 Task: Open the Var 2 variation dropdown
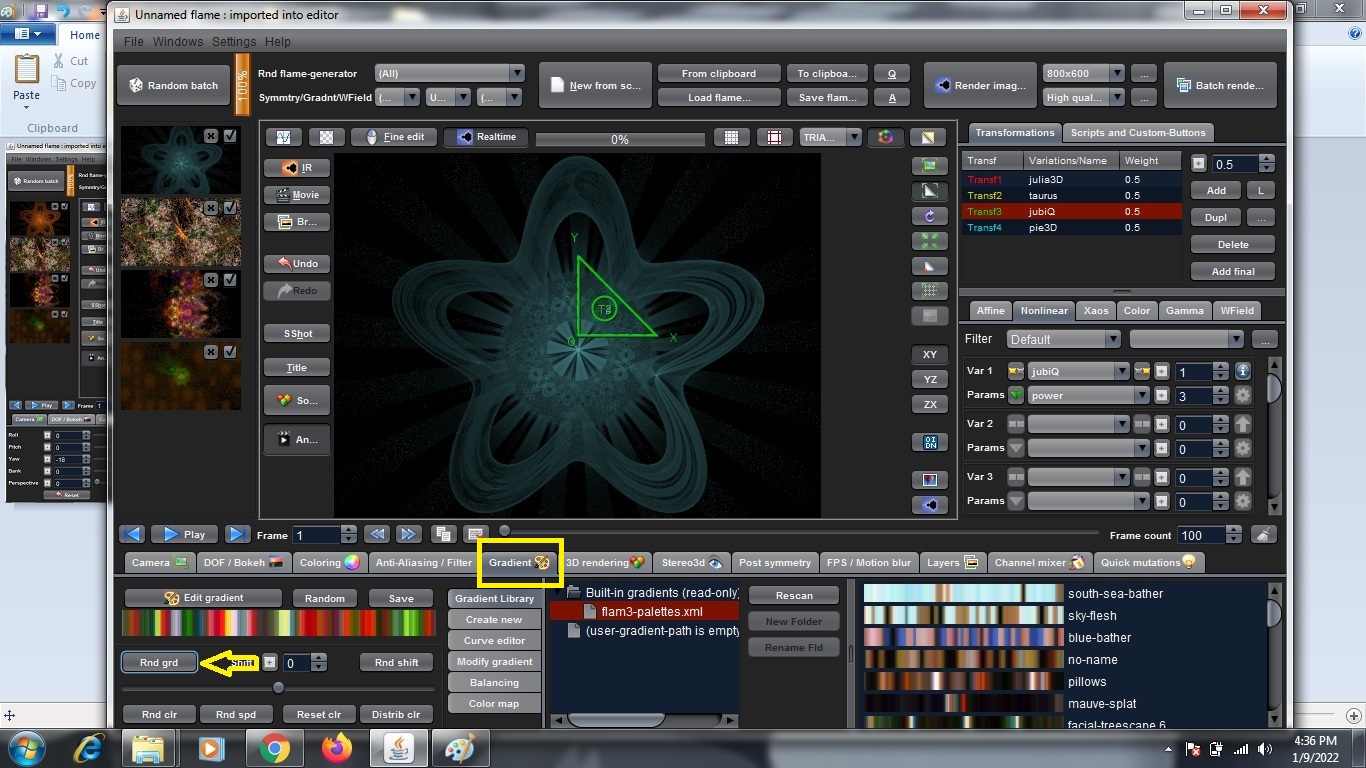1078,424
